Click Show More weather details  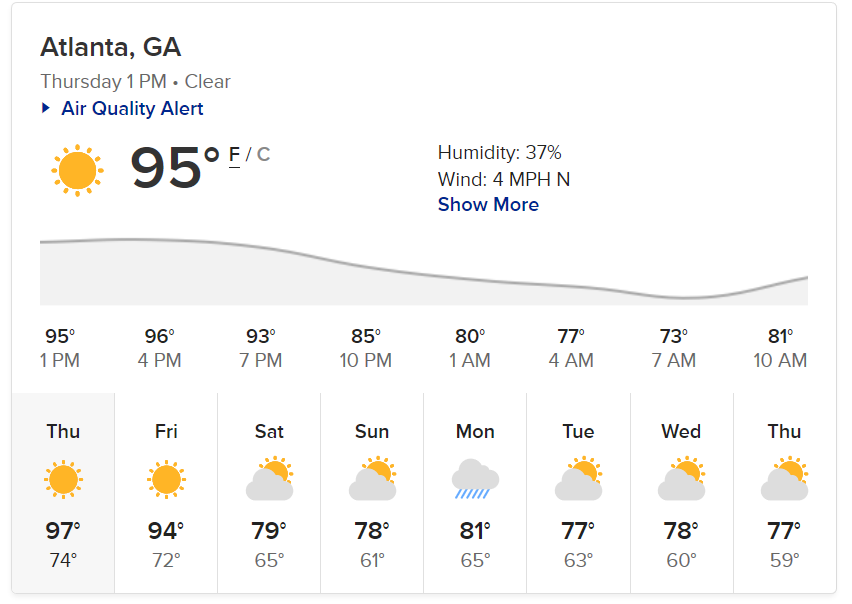[488, 205]
